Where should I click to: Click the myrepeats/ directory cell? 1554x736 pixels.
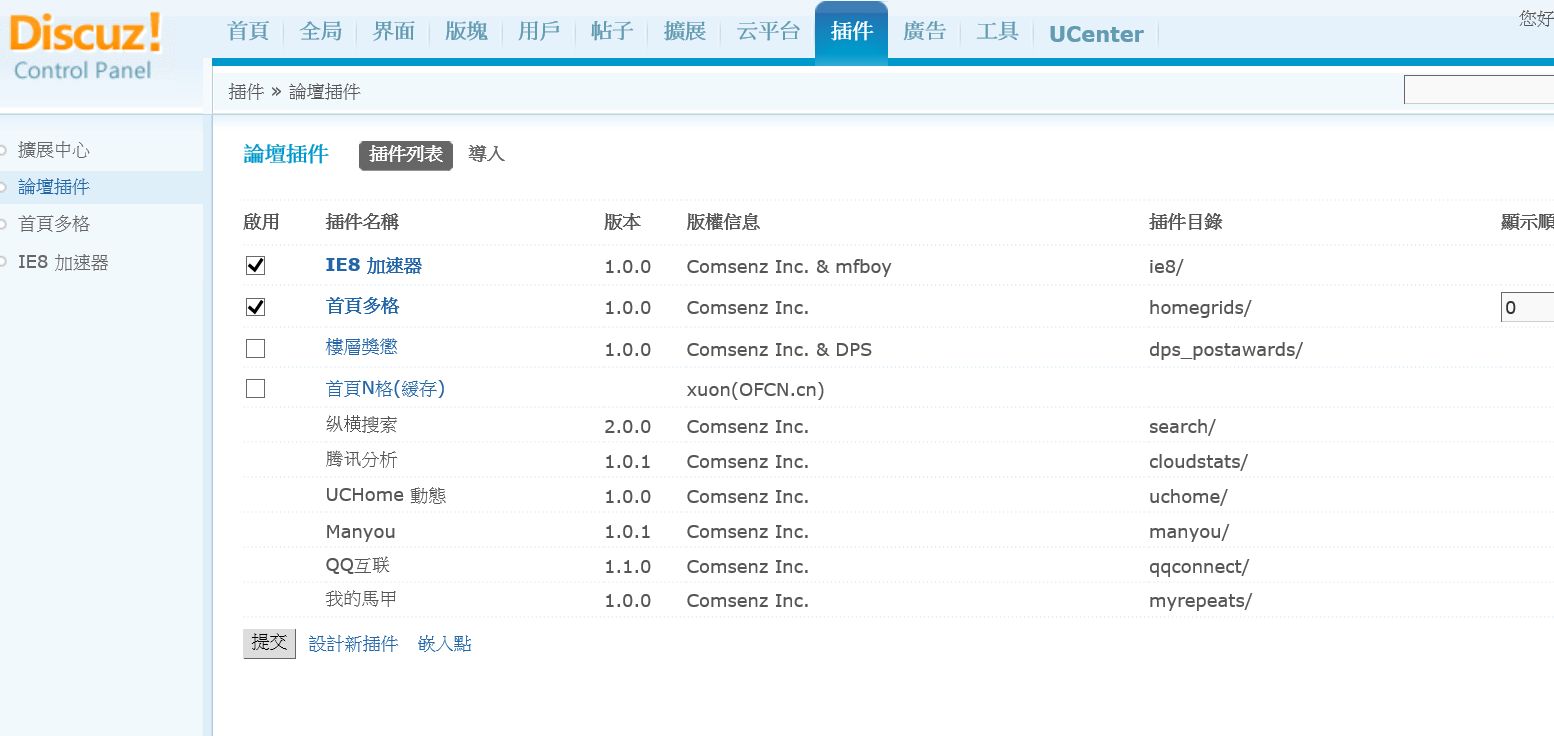point(1200,601)
